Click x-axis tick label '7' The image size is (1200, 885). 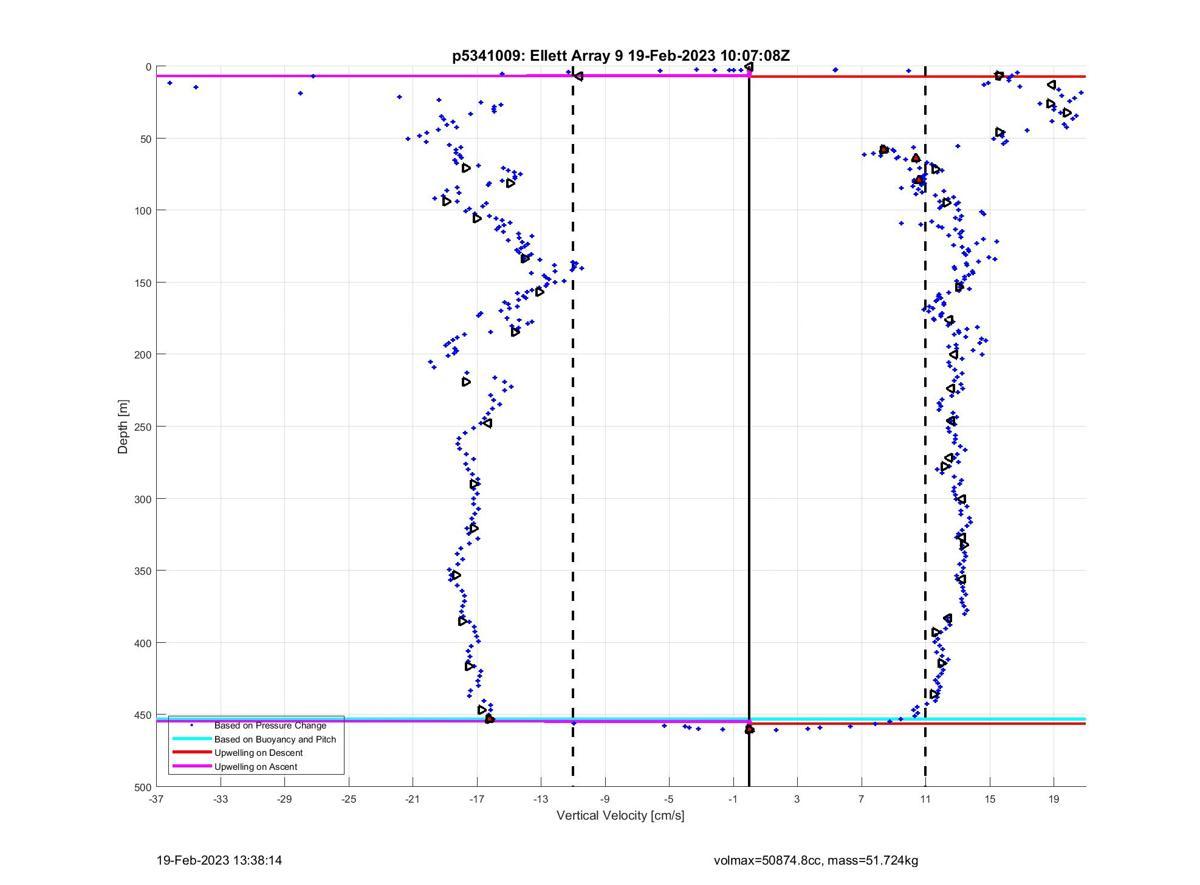coord(861,799)
